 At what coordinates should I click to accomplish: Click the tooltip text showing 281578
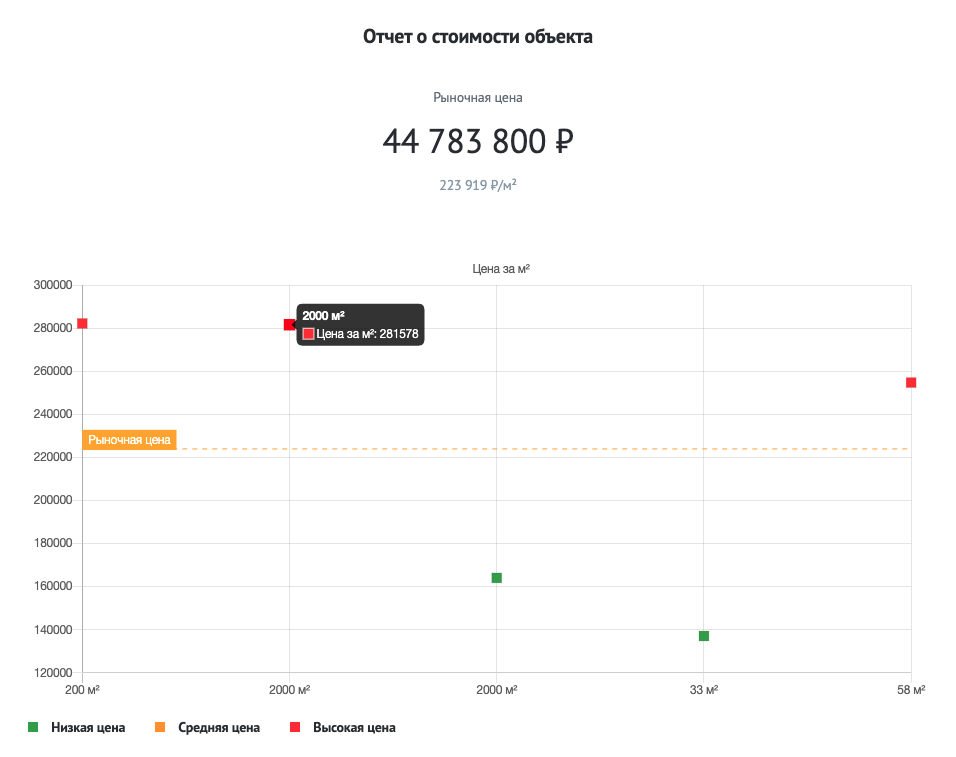(x=367, y=334)
